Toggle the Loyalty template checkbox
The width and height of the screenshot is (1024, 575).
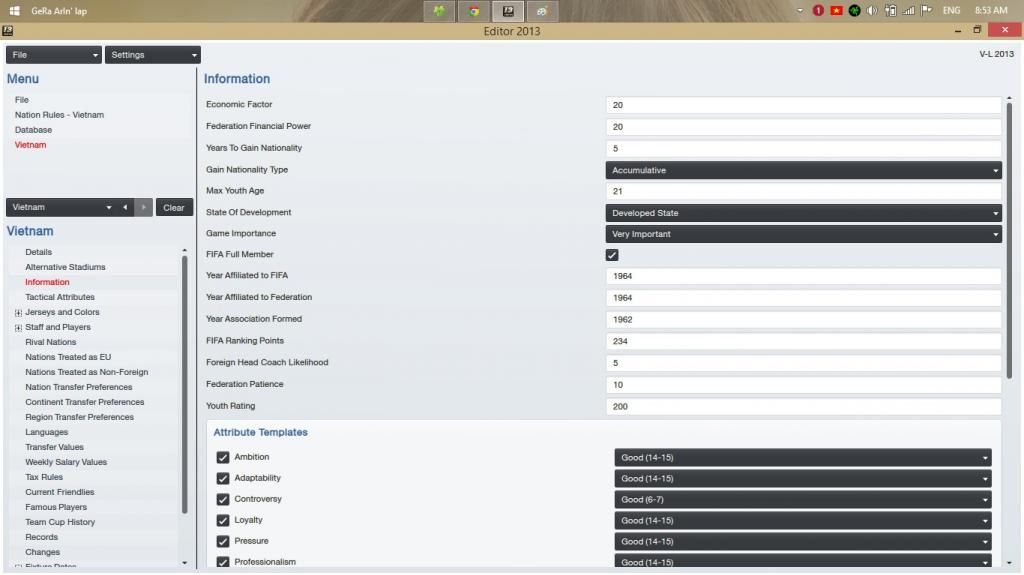point(223,520)
